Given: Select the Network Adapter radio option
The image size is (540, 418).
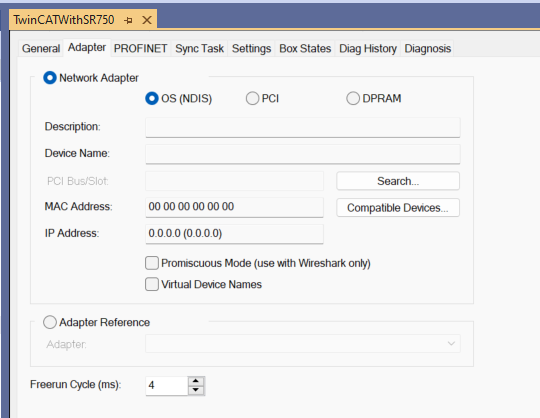Looking at the screenshot, I should click(50, 78).
